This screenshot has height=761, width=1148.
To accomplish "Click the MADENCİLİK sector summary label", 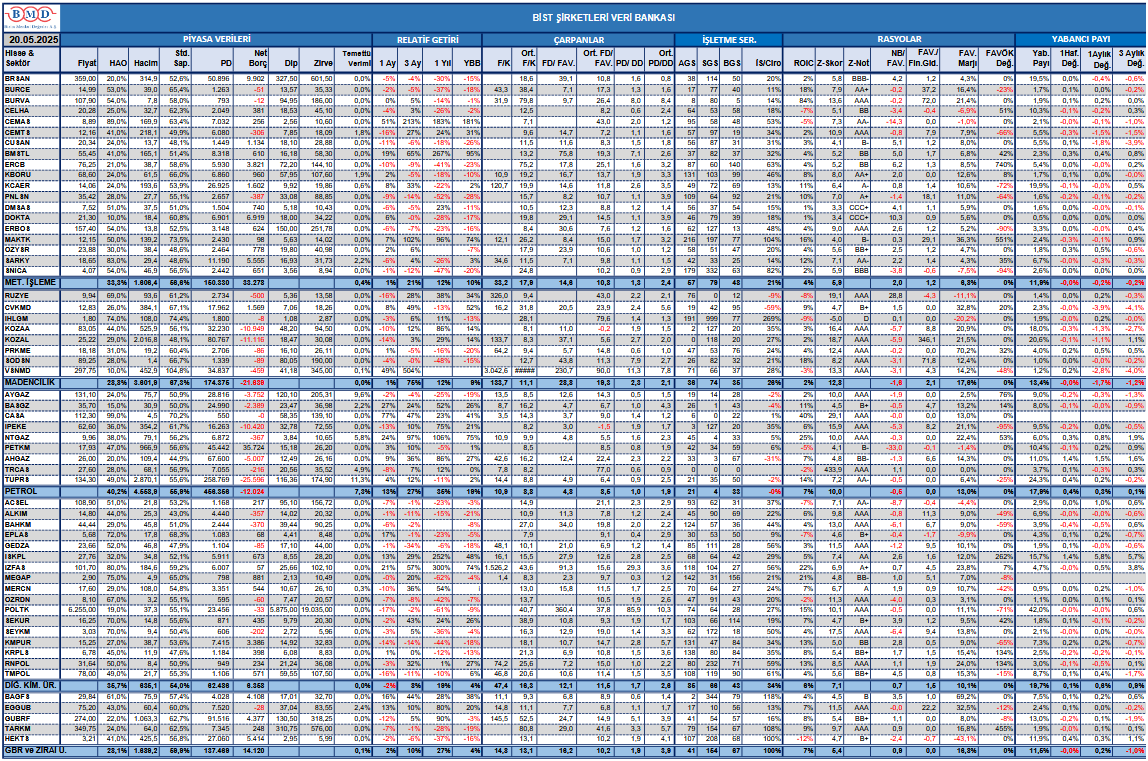I will point(31,383).
